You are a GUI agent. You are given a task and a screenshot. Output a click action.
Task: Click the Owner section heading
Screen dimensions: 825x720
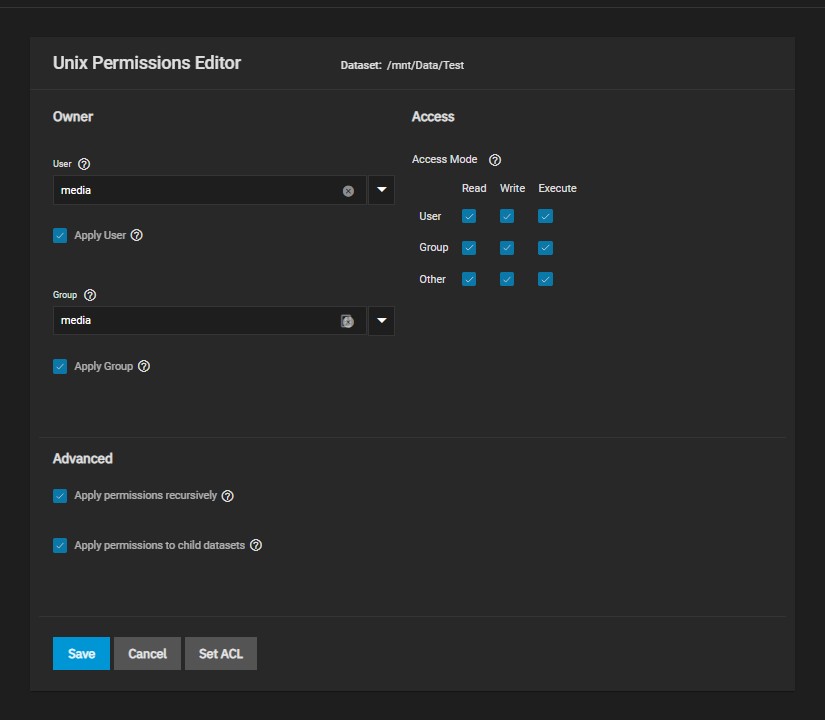(73, 117)
